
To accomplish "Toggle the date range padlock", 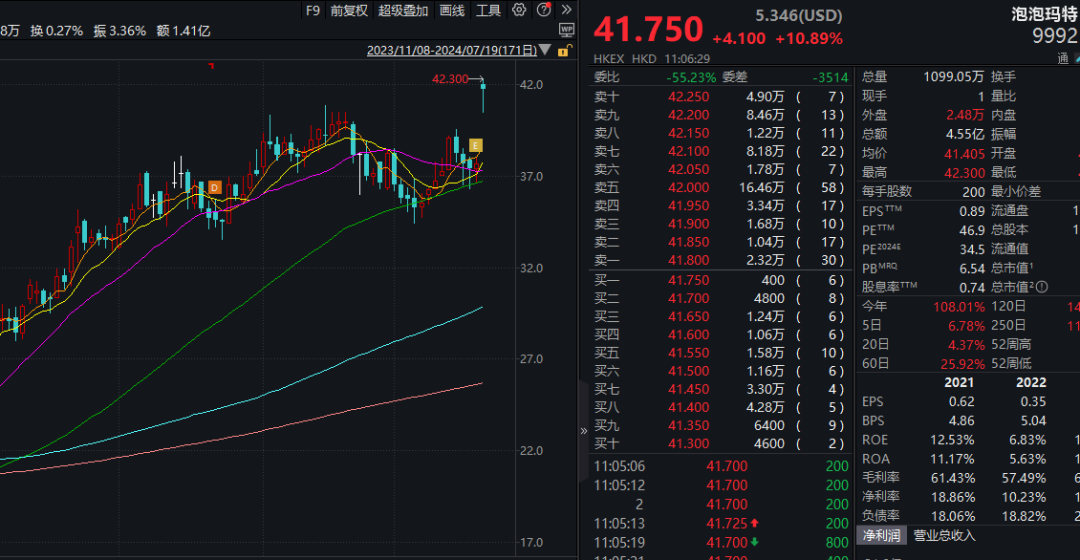I will [565, 50].
